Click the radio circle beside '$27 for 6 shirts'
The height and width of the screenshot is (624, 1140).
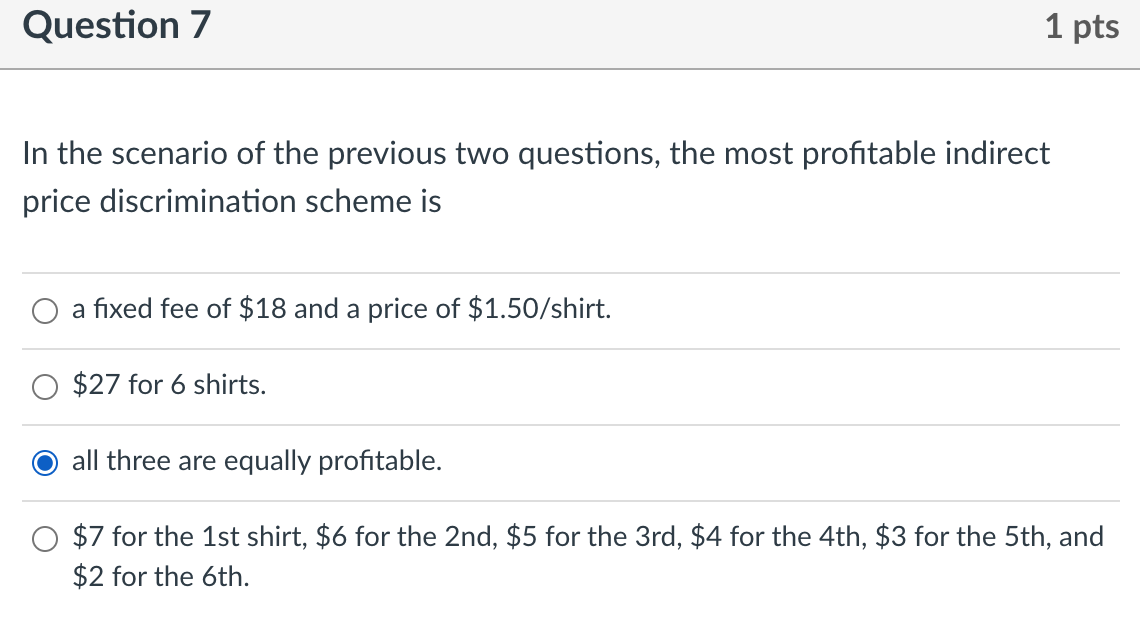44,386
